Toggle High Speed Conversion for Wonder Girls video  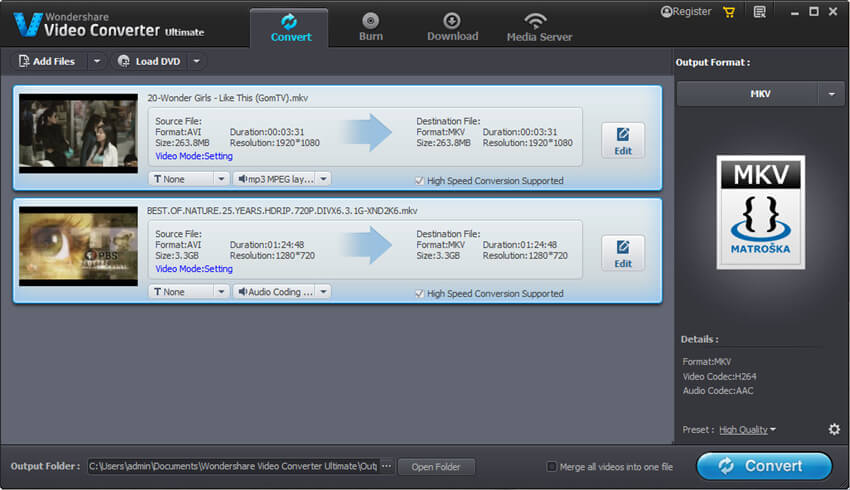tap(420, 180)
